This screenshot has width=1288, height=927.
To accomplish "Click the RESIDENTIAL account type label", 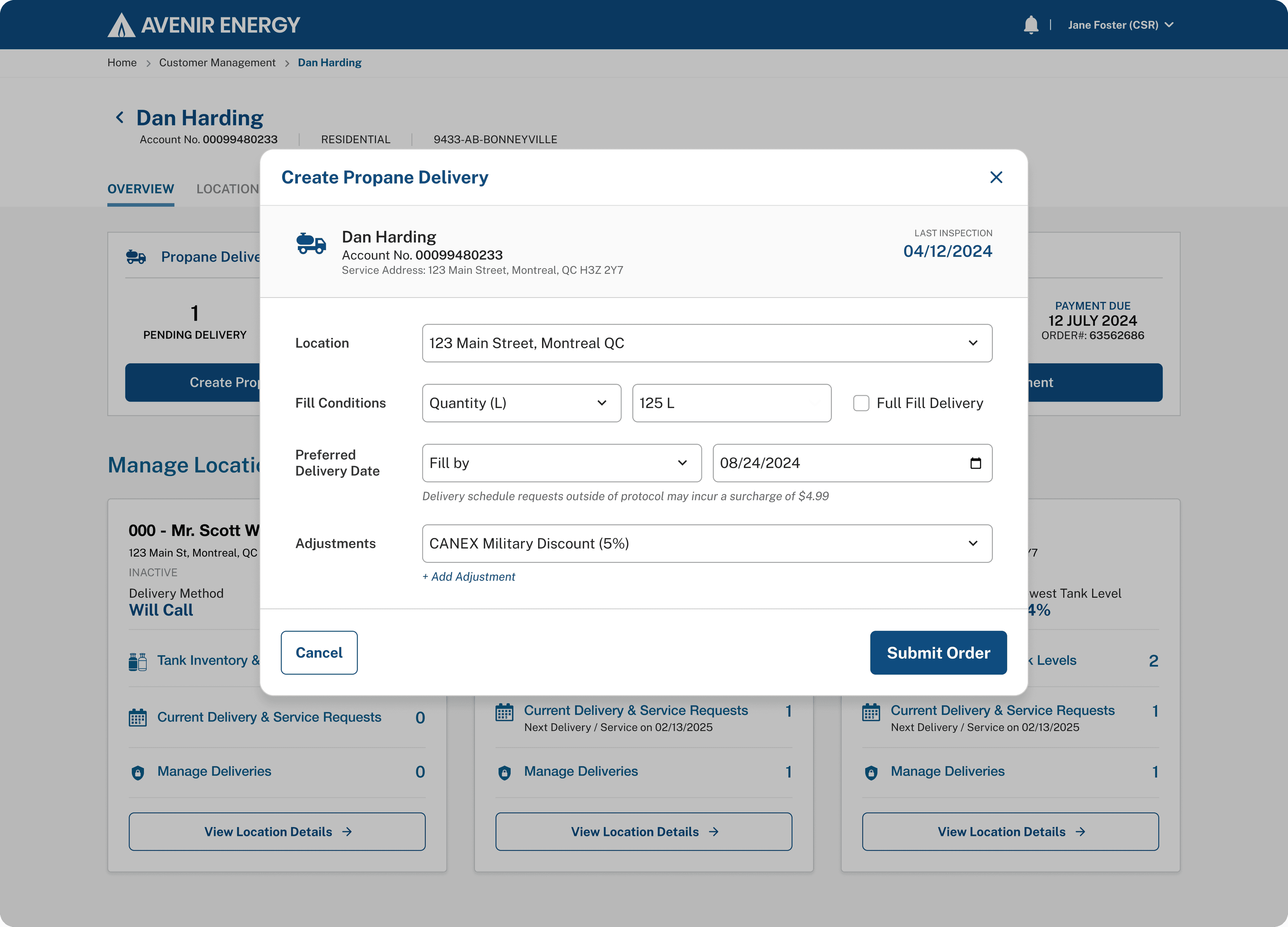I will click(356, 139).
